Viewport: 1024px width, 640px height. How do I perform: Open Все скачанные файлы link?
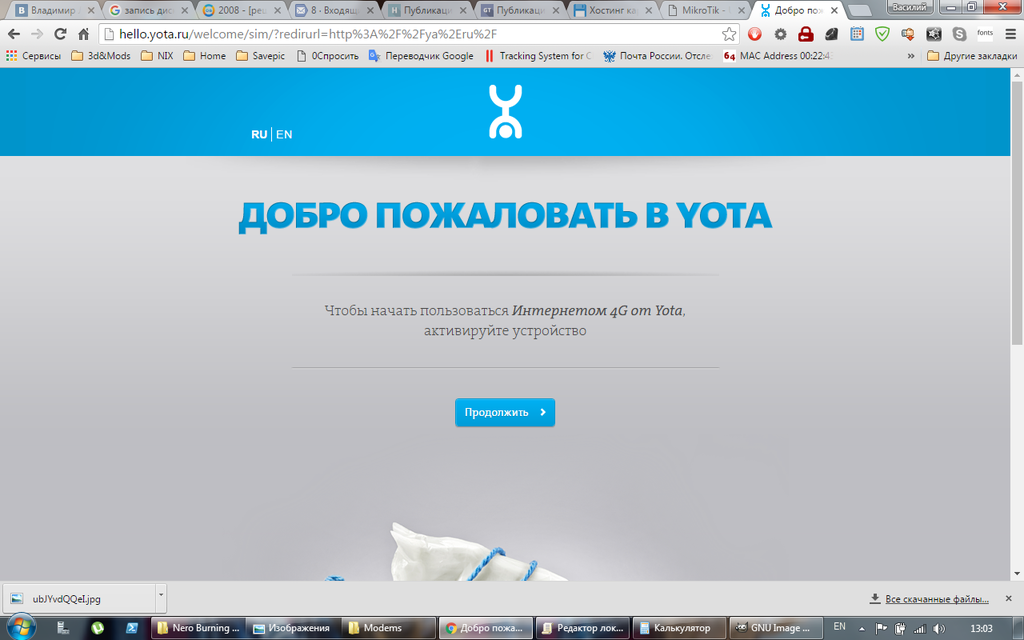click(x=936, y=599)
